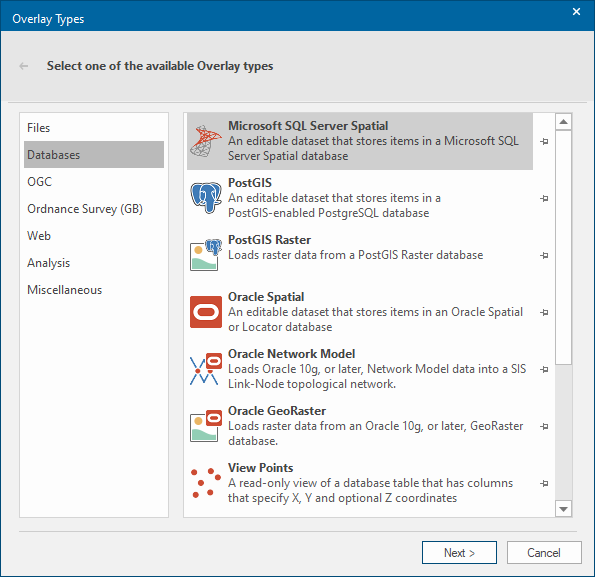Viewport: 595px width, 577px height.
Task: Select the Microsoft SQL Server Spatial icon
Action: [206, 141]
